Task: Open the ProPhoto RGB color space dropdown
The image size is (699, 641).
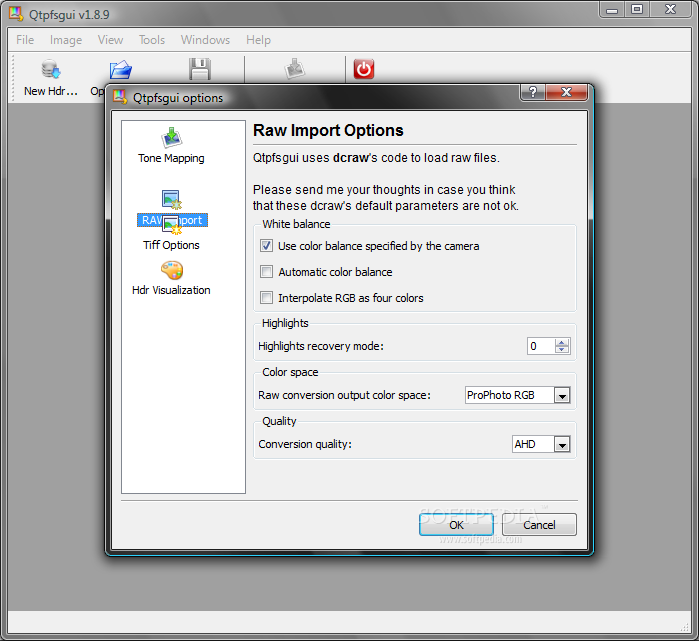Action: point(562,395)
